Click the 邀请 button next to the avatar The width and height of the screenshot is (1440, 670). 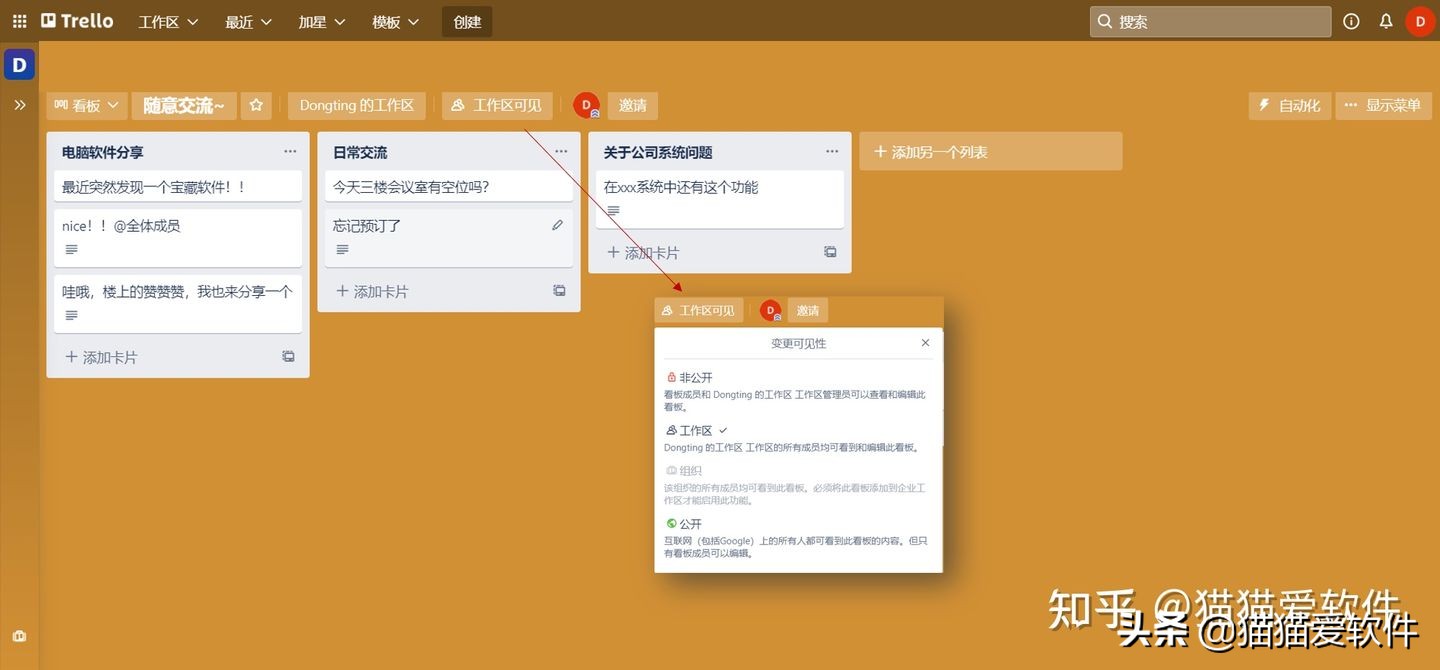coord(632,105)
